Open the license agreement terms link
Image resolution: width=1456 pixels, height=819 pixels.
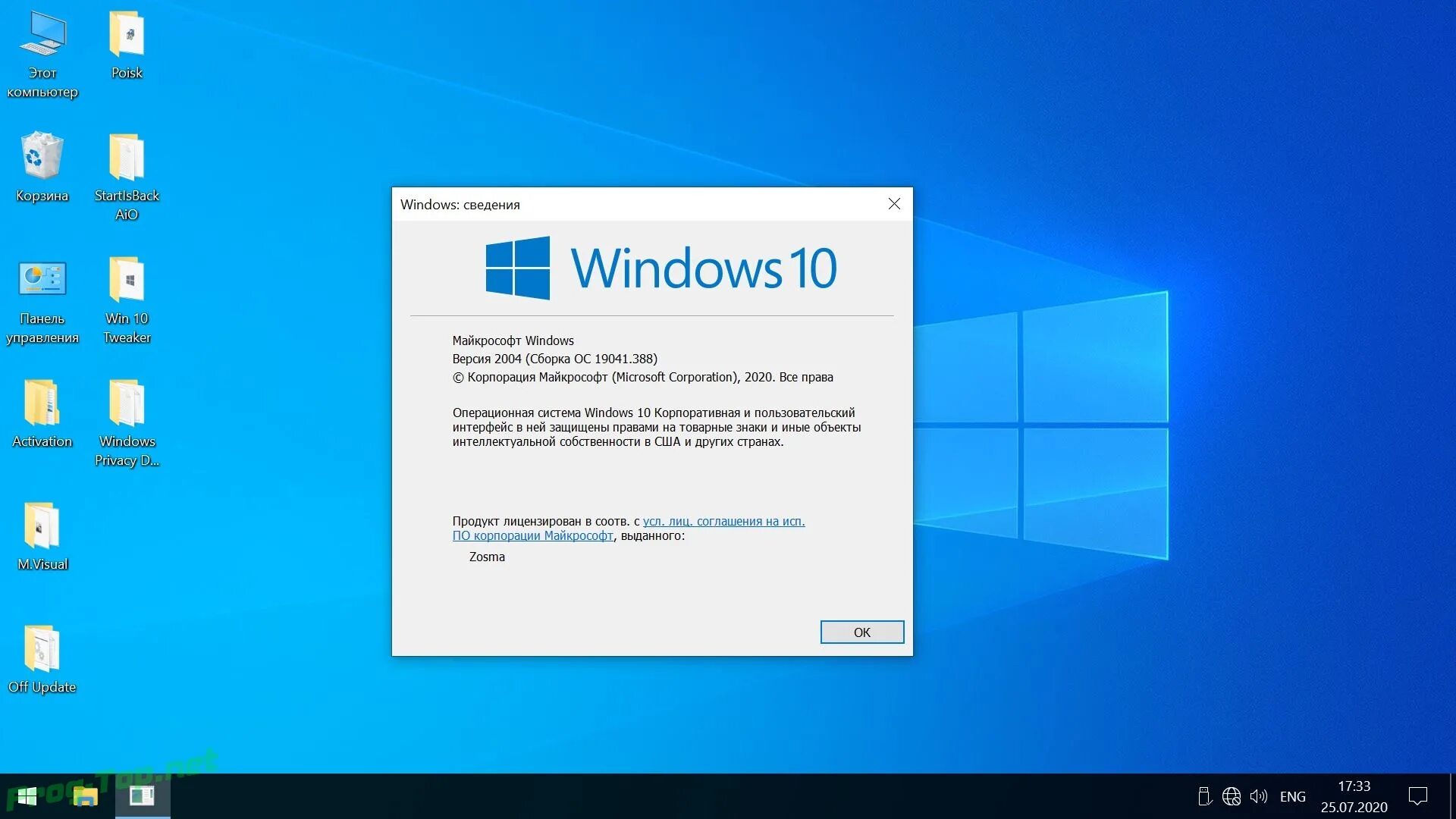coord(723,521)
